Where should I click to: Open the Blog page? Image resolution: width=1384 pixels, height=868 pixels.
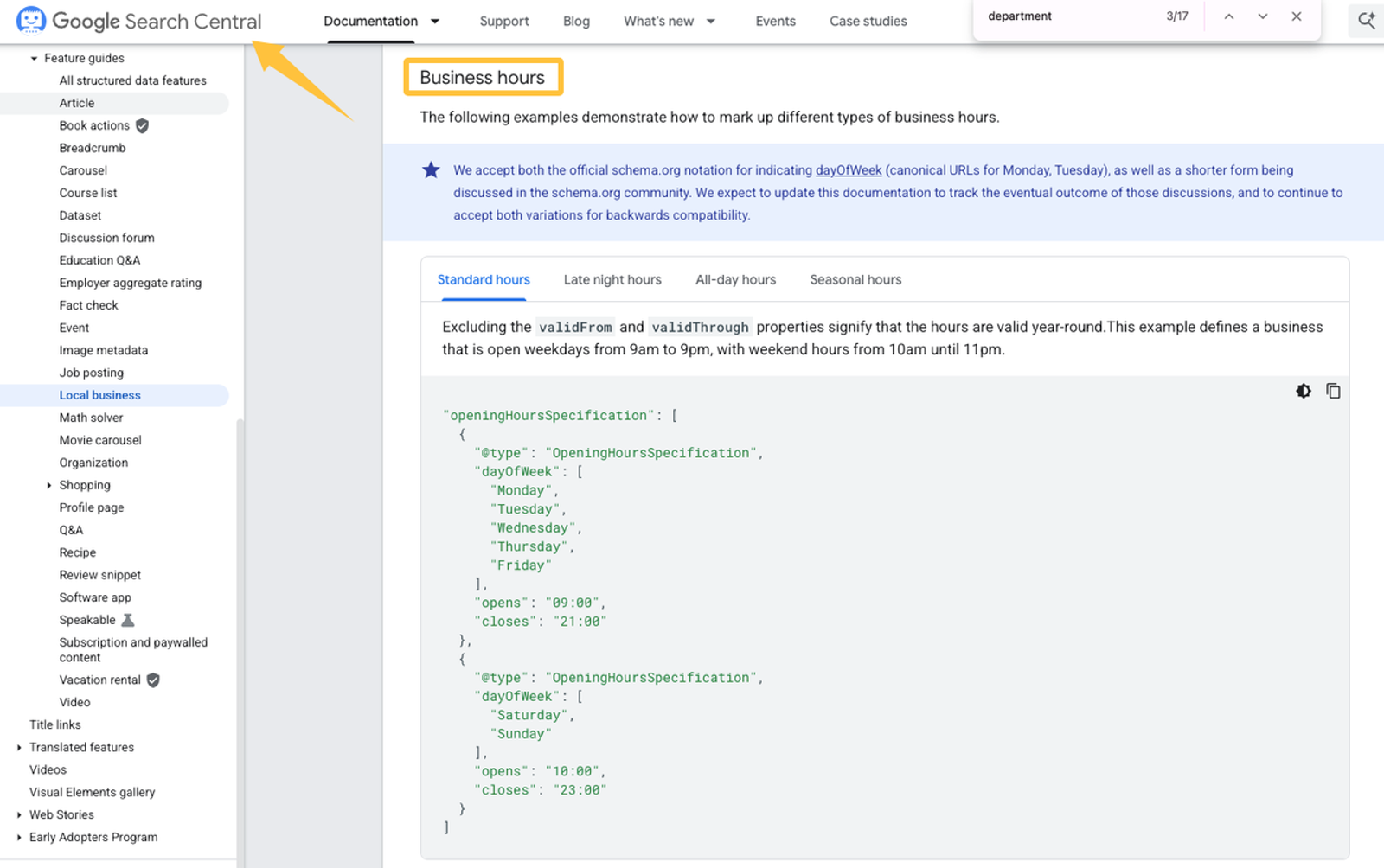click(576, 21)
